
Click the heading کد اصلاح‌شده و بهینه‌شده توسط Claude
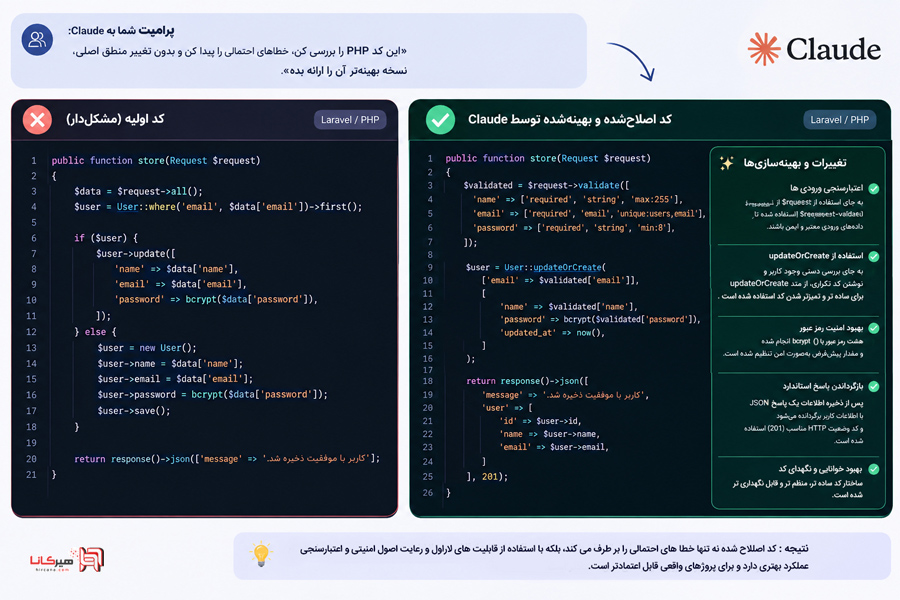(x=569, y=119)
